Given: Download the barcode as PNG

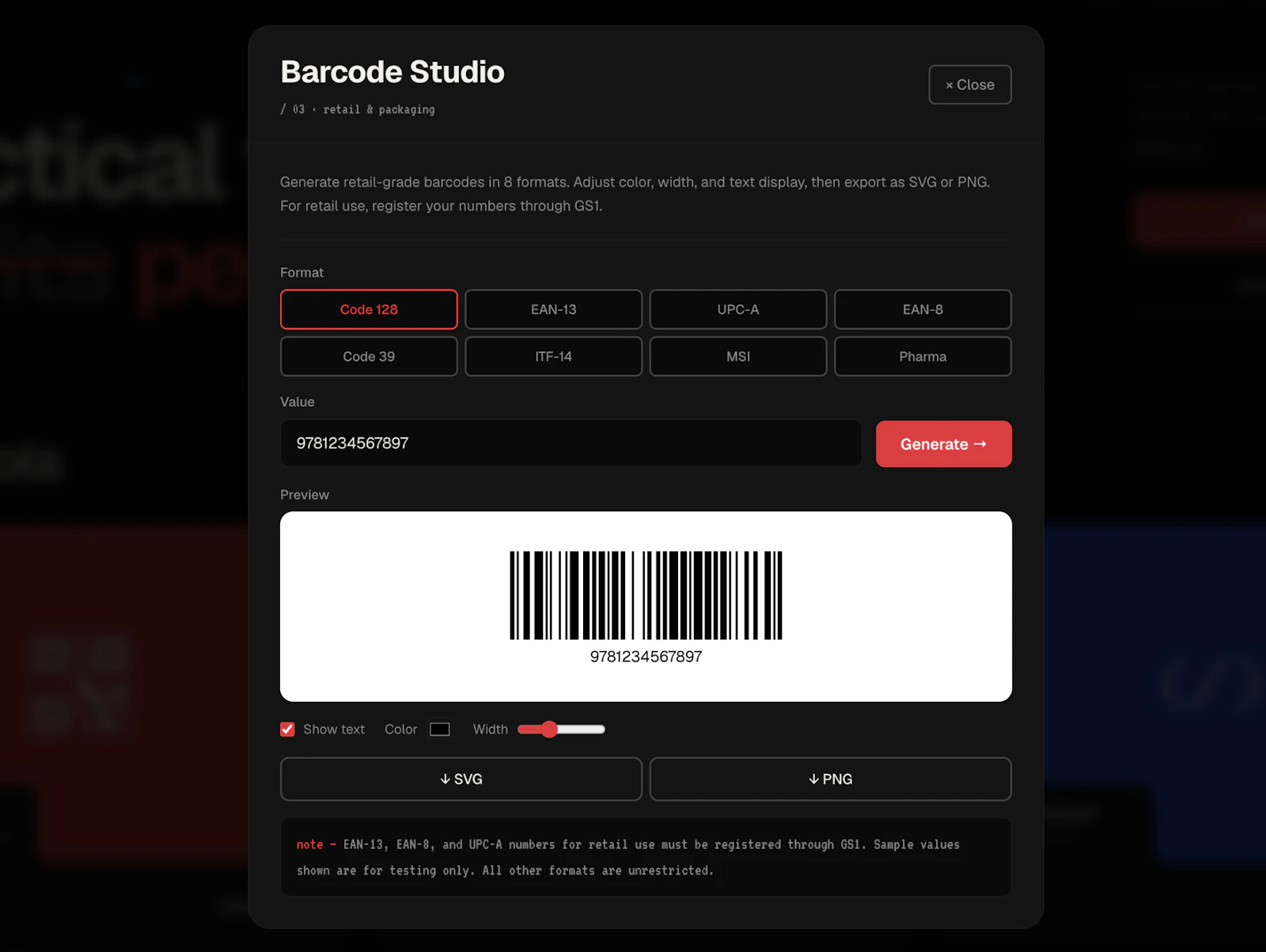Looking at the screenshot, I should pos(830,779).
